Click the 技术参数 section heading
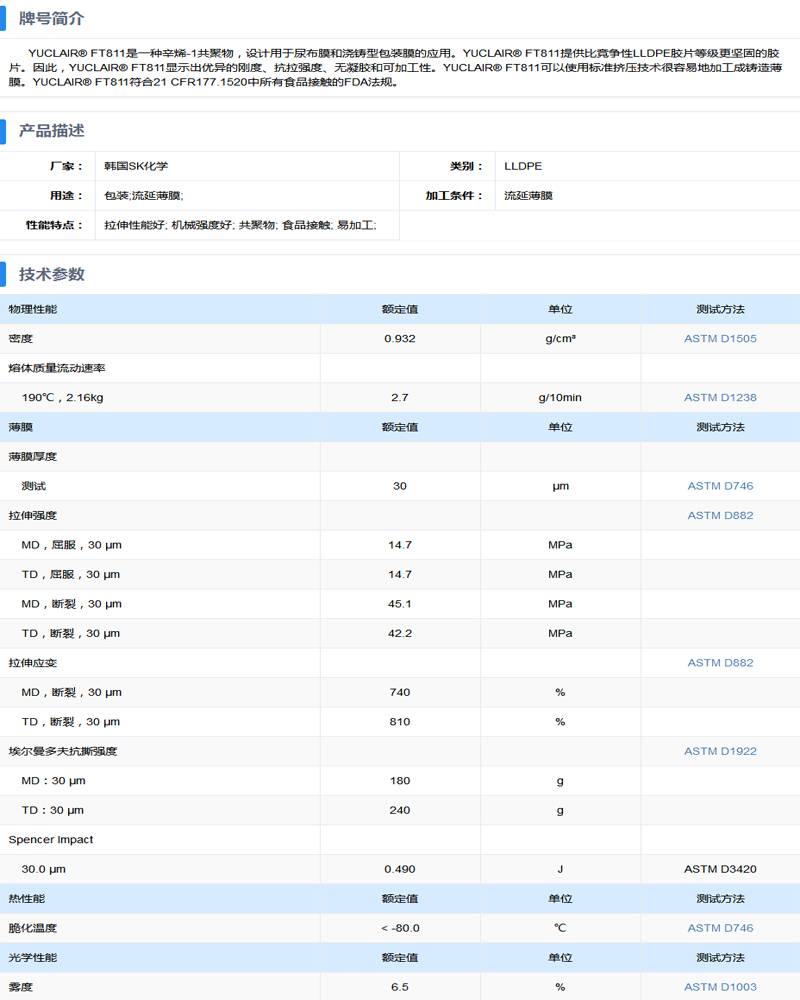This screenshot has height=1000, width=800. click(51, 274)
